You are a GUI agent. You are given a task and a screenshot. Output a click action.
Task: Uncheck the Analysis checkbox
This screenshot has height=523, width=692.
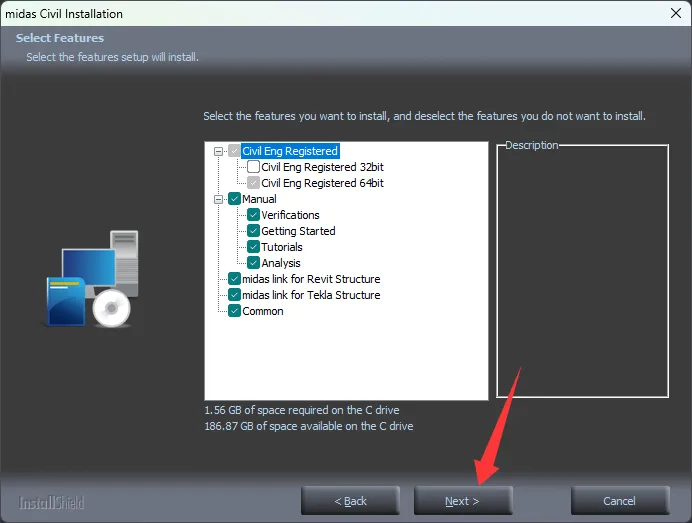(253, 263)
